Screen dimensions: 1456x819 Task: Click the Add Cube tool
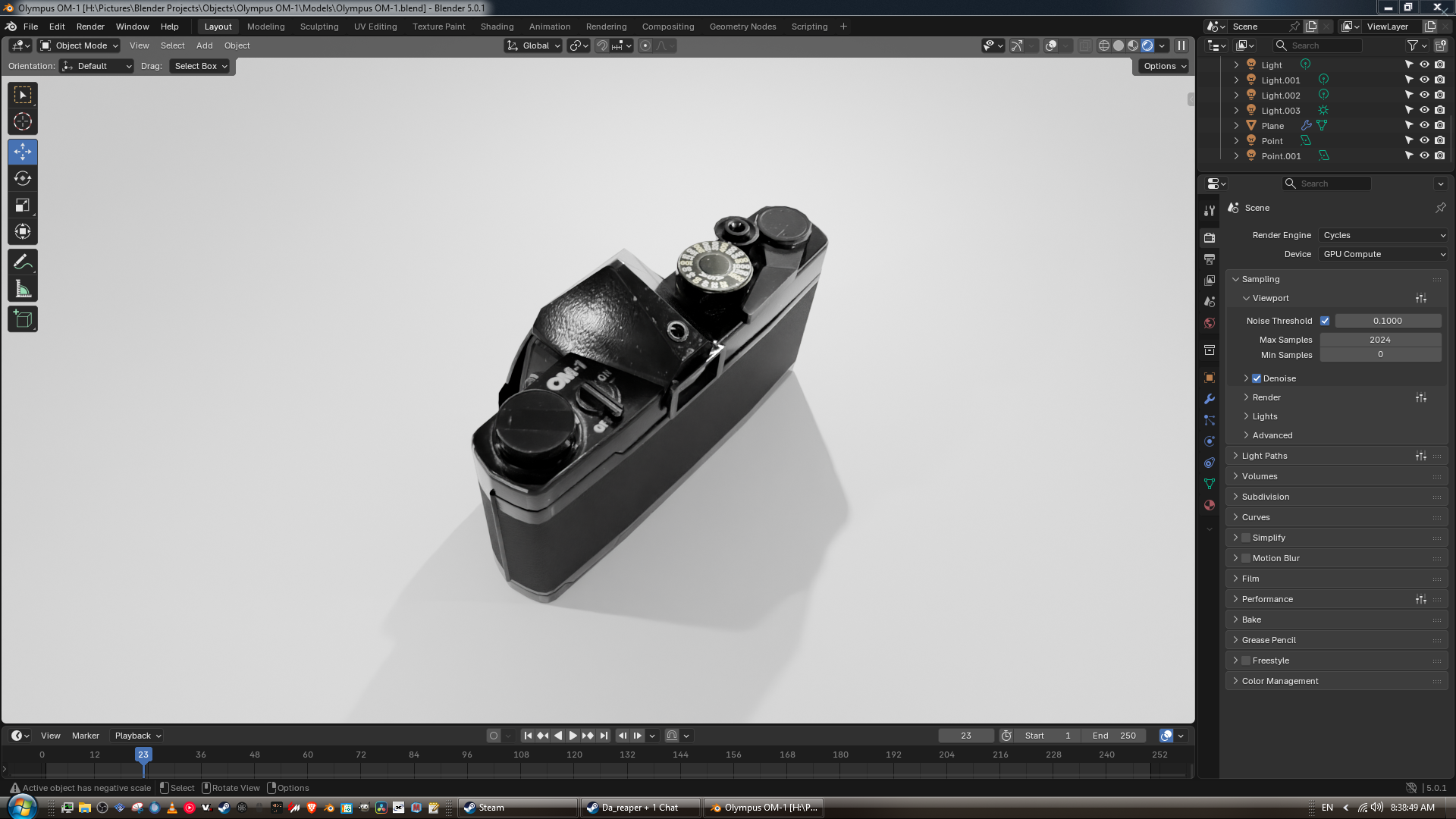pos(23,319)
